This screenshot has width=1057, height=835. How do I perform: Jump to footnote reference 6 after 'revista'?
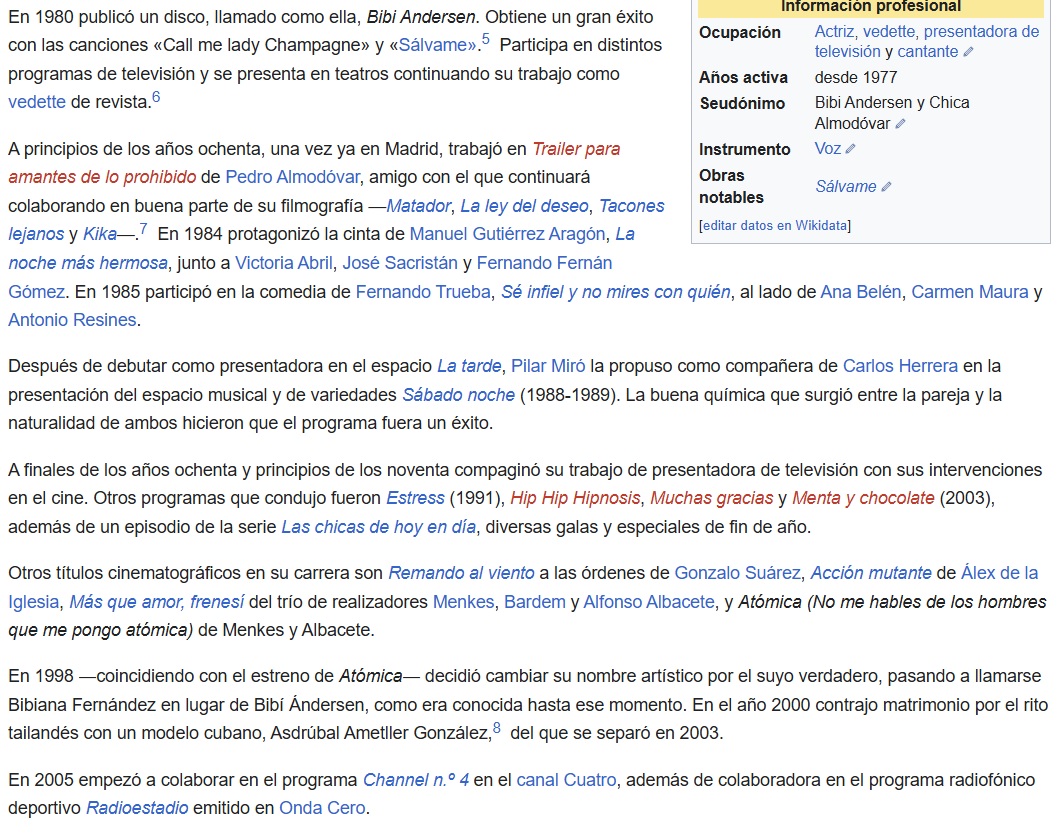156,97
